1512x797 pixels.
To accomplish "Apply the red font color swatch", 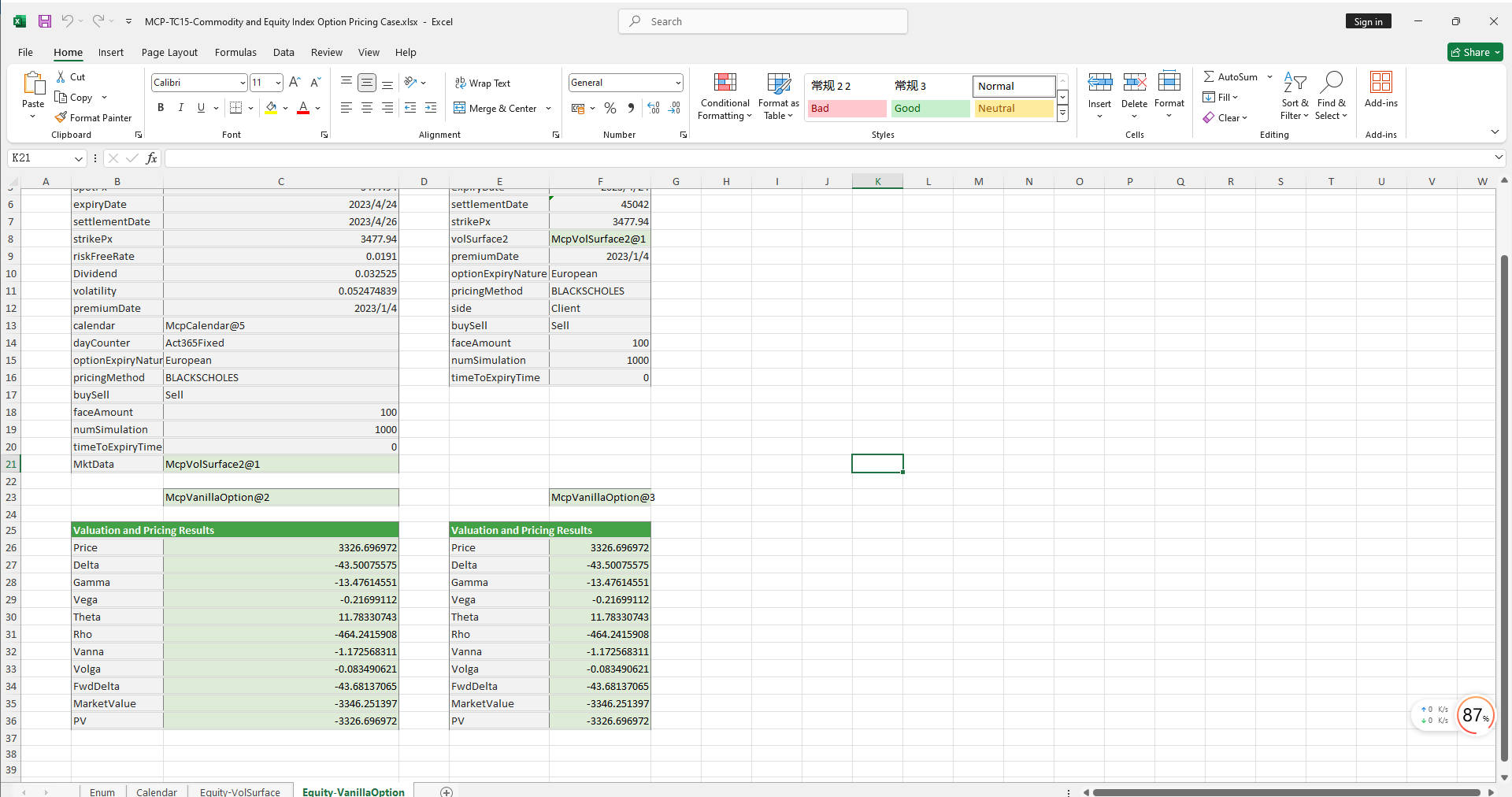I will tap(303, 108).
